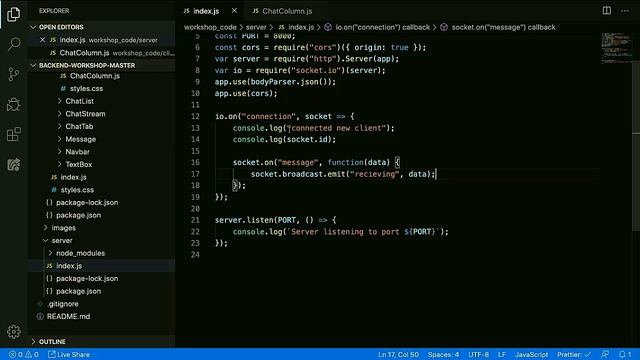Screen dimensions: 640x360
Task: Open the README.md file
Action: pyautogui.click(x=68, y=316)
